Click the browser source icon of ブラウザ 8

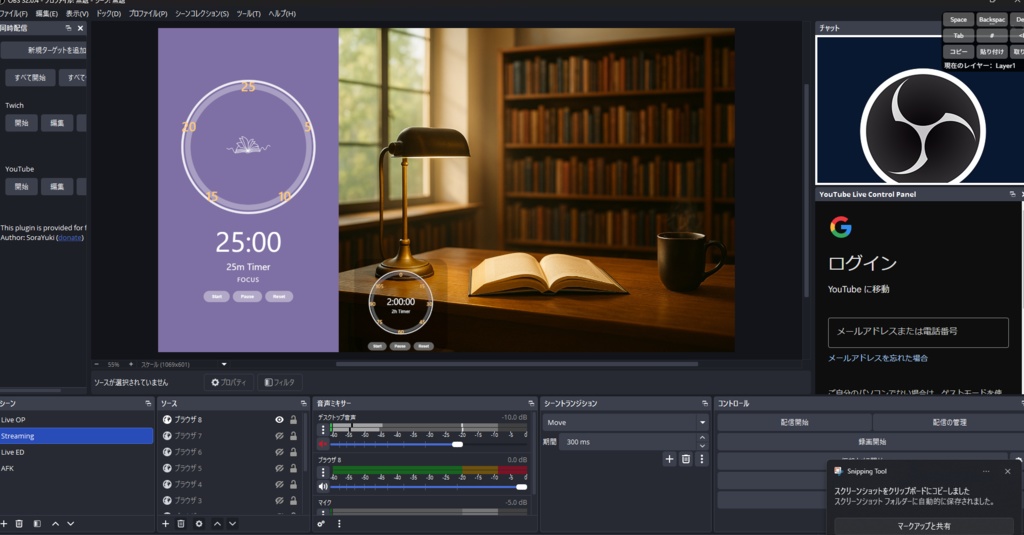[167, 420]
